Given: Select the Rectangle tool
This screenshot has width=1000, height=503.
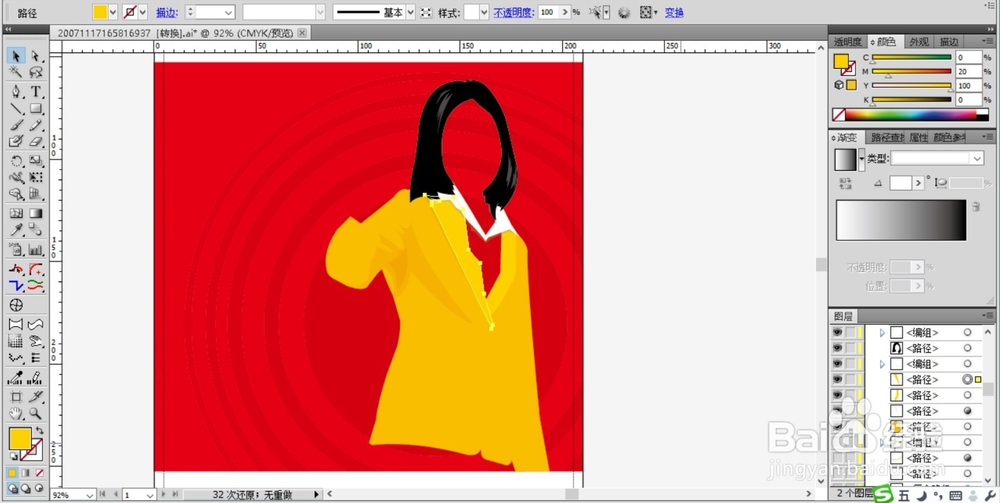Looking at the screenshot, I should (36, 108).
